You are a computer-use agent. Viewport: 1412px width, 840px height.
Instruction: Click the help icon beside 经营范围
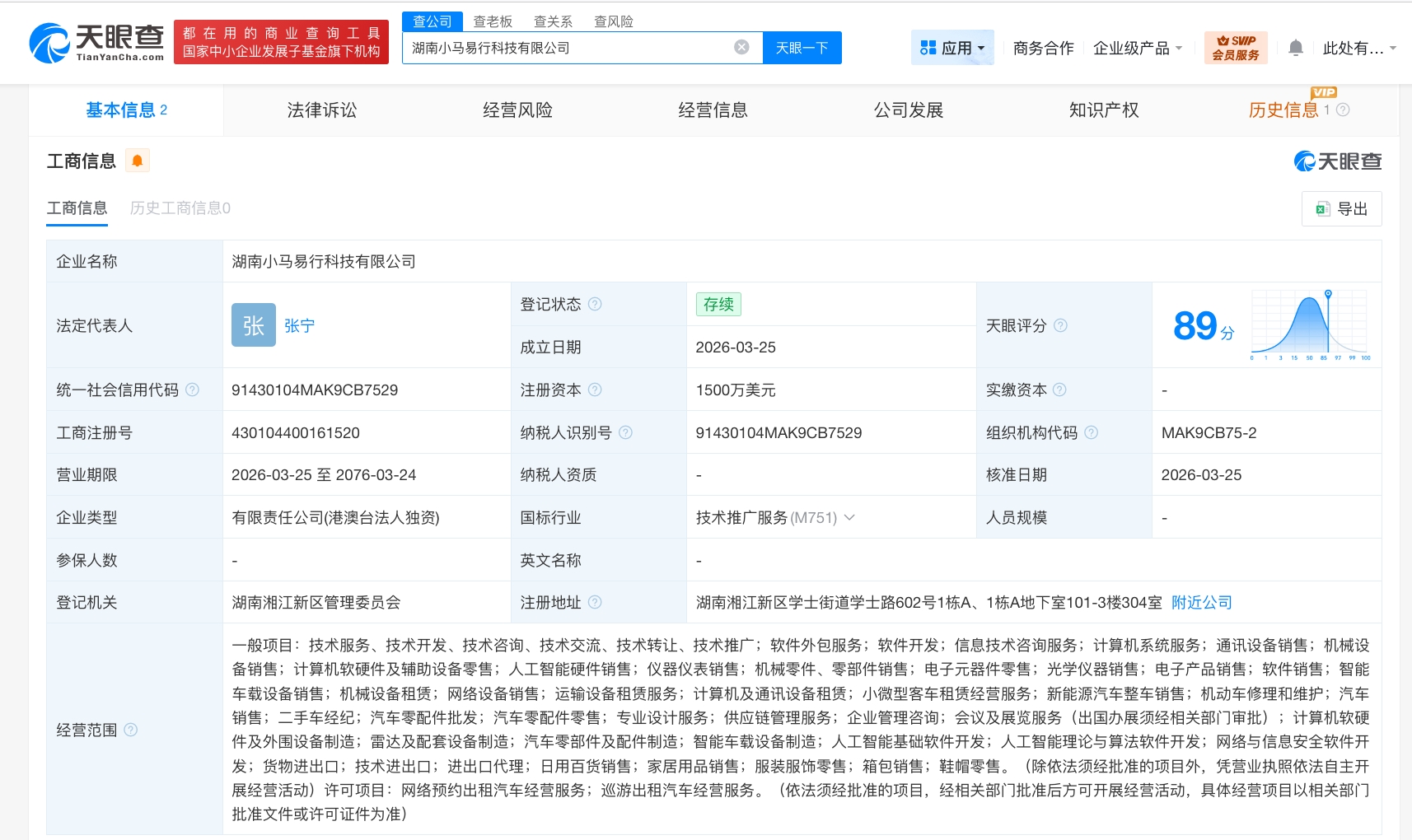tap(130, 730)
